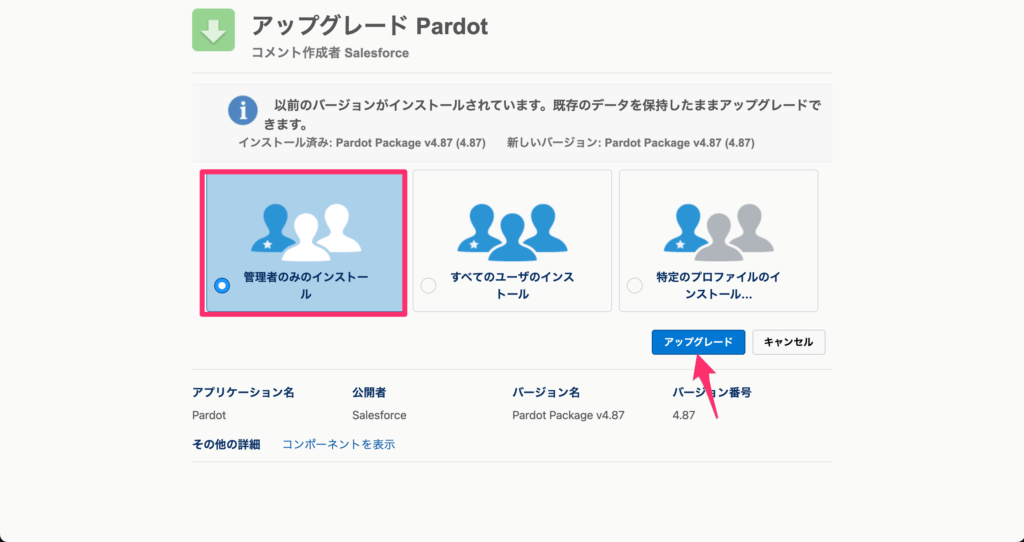
Task: Click the 新しいバージョン Pardot Package v4.87 text
Action: (631, 142)
